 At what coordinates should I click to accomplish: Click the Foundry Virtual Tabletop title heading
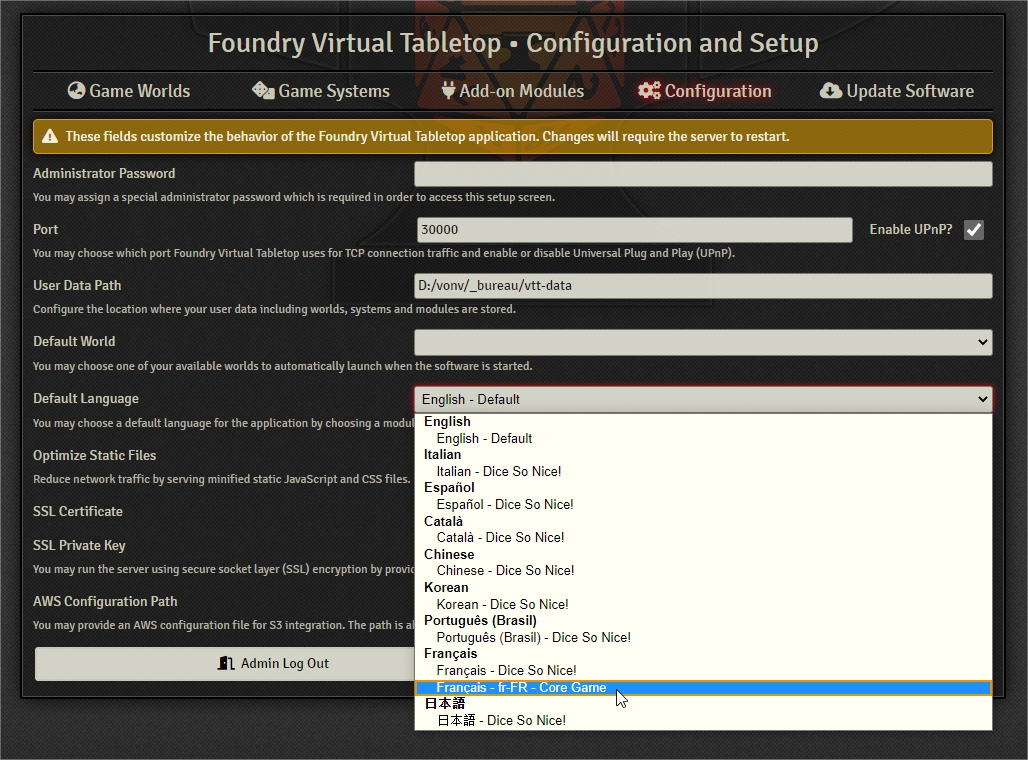(513, 43)
